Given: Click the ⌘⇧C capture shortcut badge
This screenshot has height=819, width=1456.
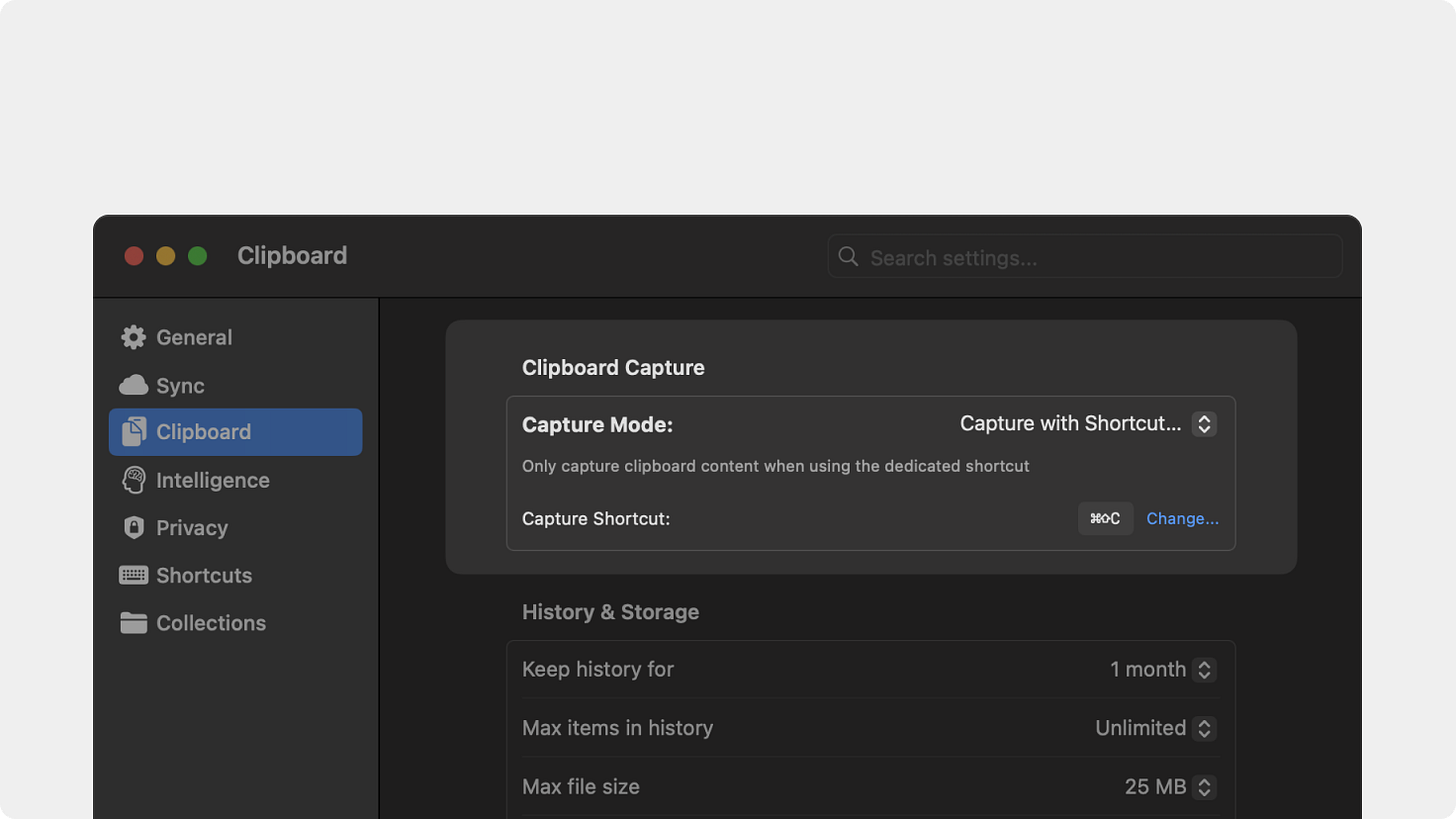Looking at the screenshot, I should coord(1105,519).
